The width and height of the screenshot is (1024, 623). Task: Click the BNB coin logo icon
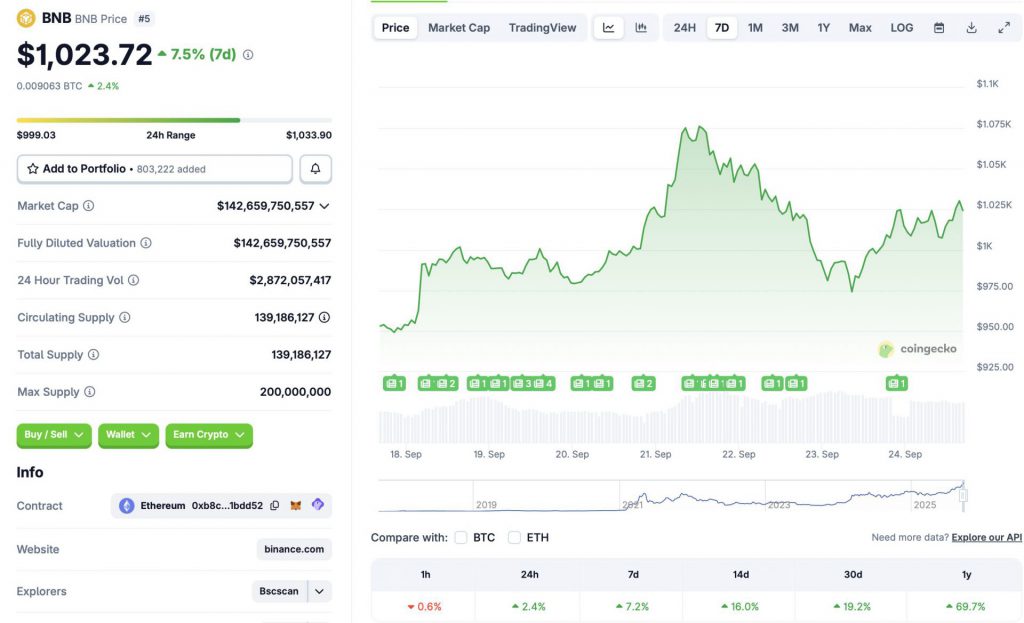[x=26, y=18]
